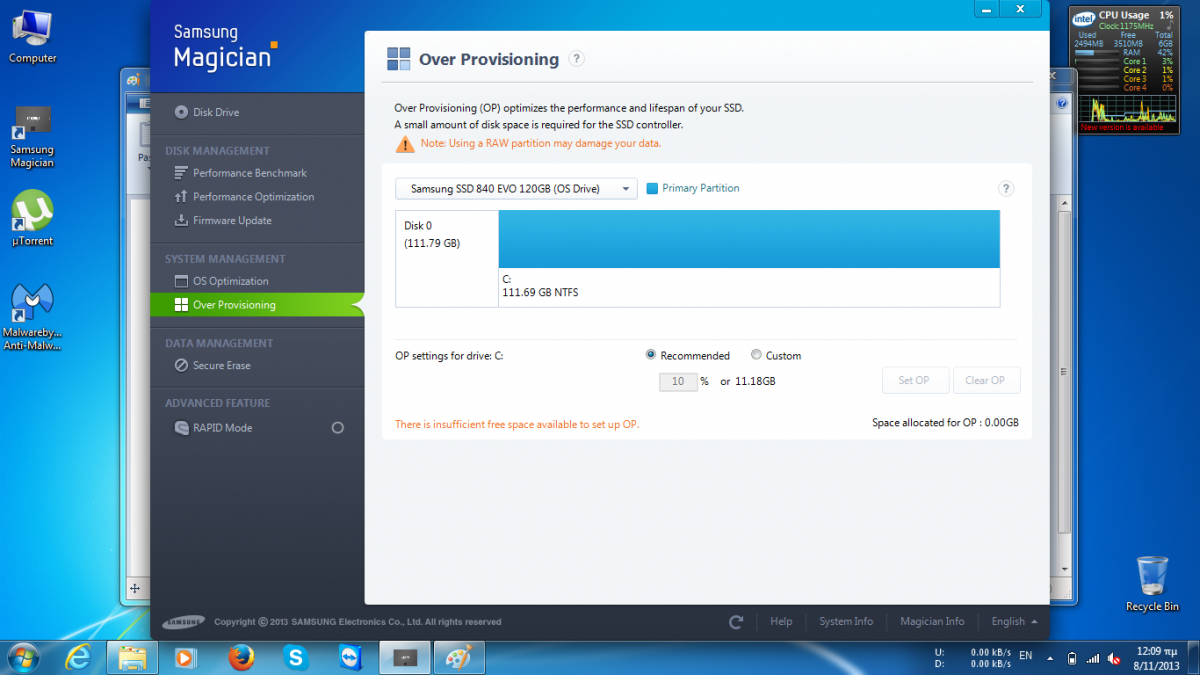Open the media player taskbar icon

[x=186, y=658]
